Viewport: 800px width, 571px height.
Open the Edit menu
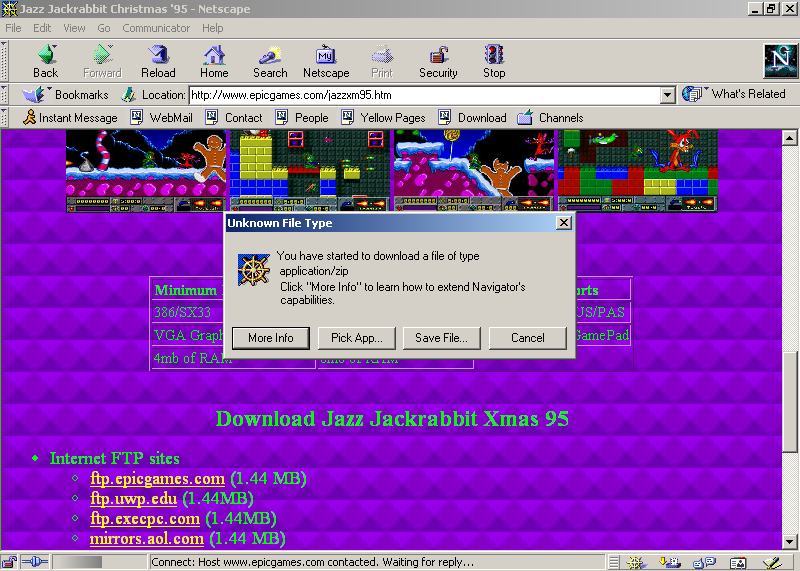click(42, 28)
